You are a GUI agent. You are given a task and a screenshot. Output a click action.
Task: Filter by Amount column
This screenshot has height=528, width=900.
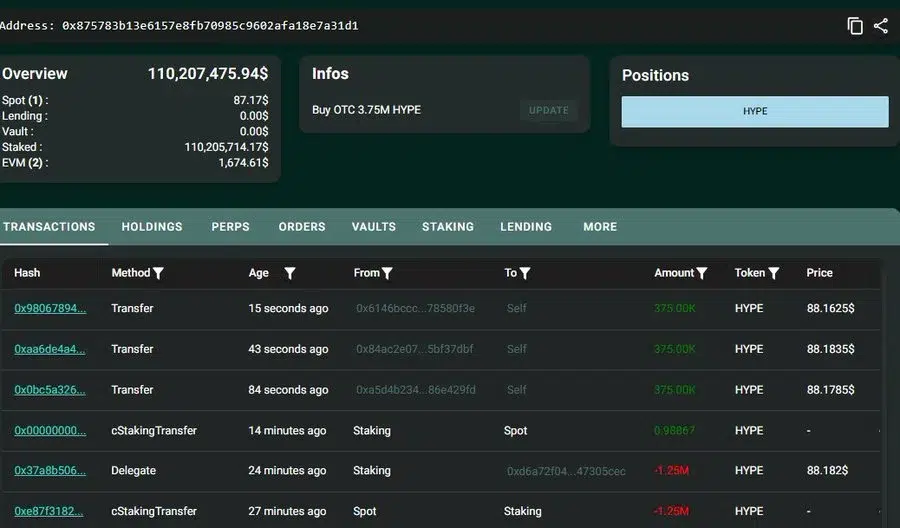[x=701, y=273]
